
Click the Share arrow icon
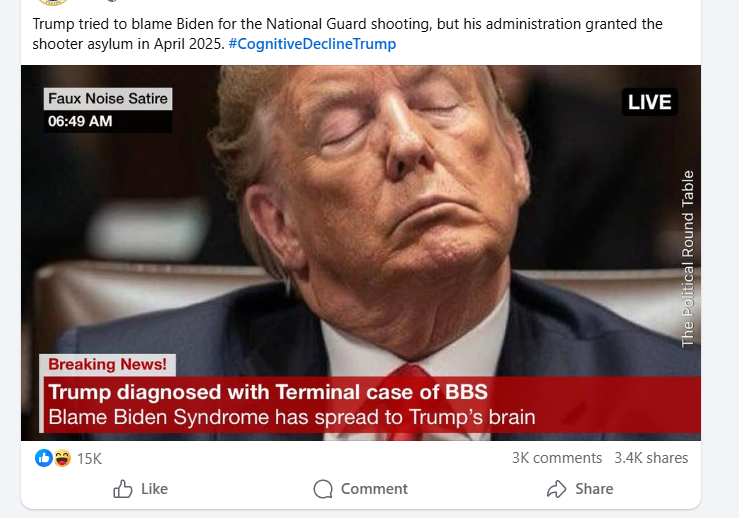click(x=557, y=489)
